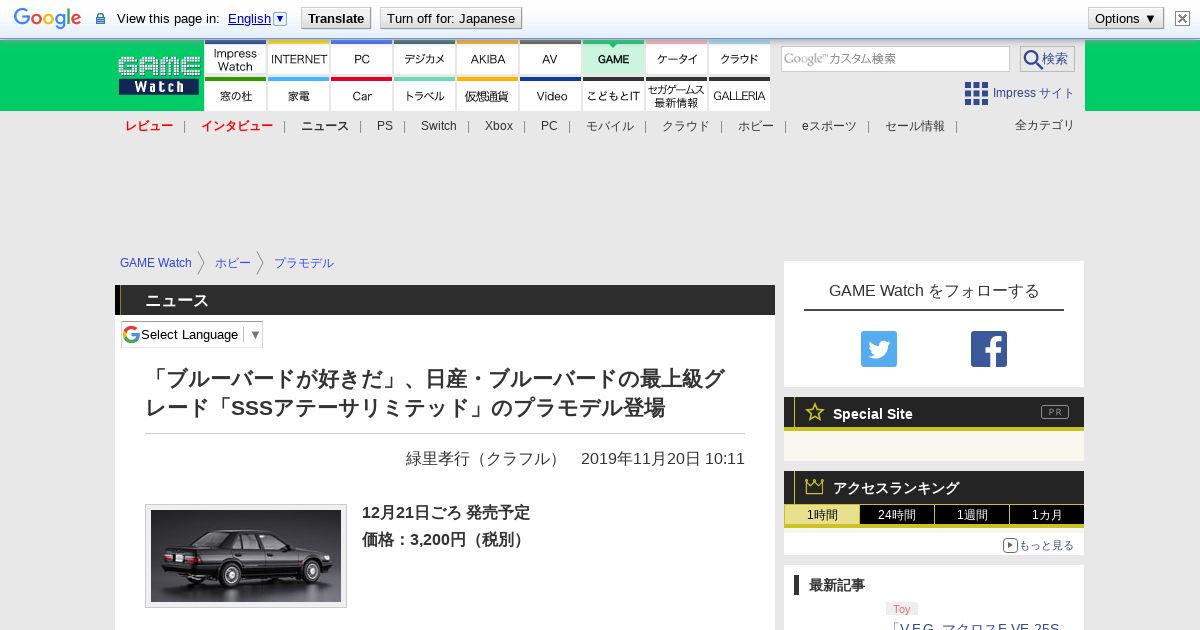1200x630 pixels.
Task: Open the セガゲームス最新情報 tab
Action: [677, 95]
